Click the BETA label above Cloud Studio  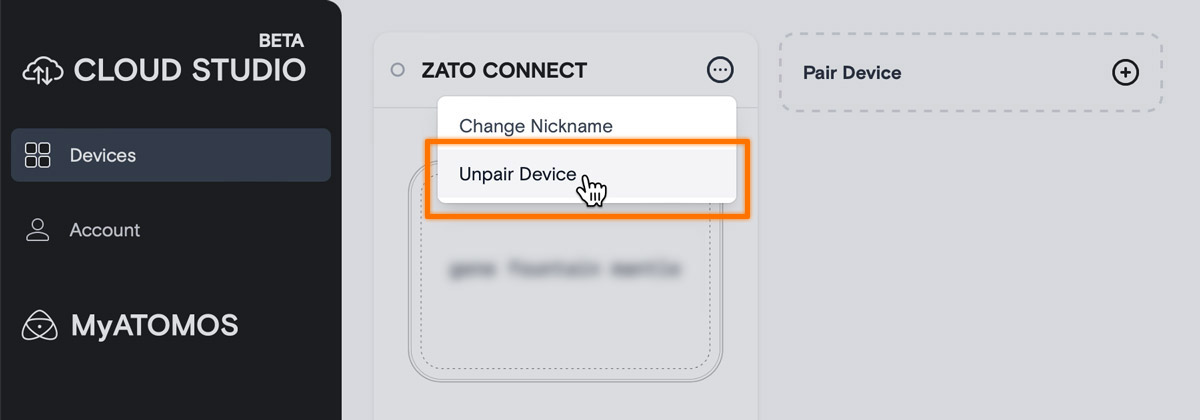281,41
